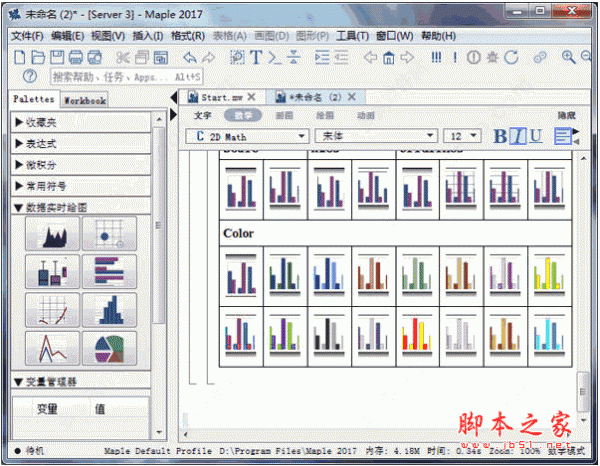
Task: Restart Maple server icon
Action: [511, 57]
